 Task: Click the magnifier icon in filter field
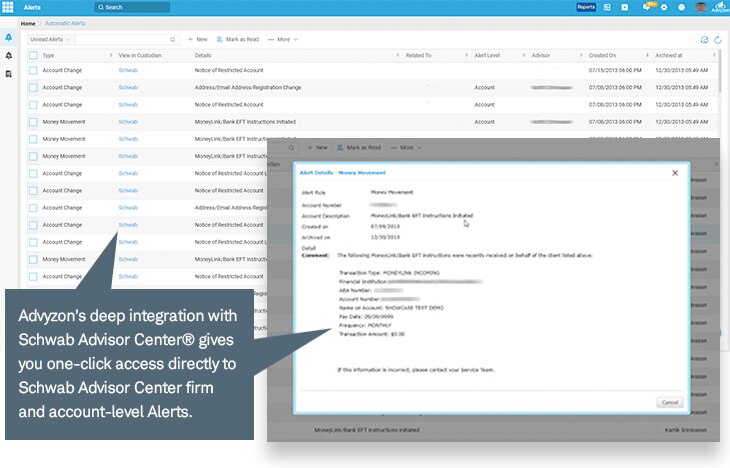173,40
